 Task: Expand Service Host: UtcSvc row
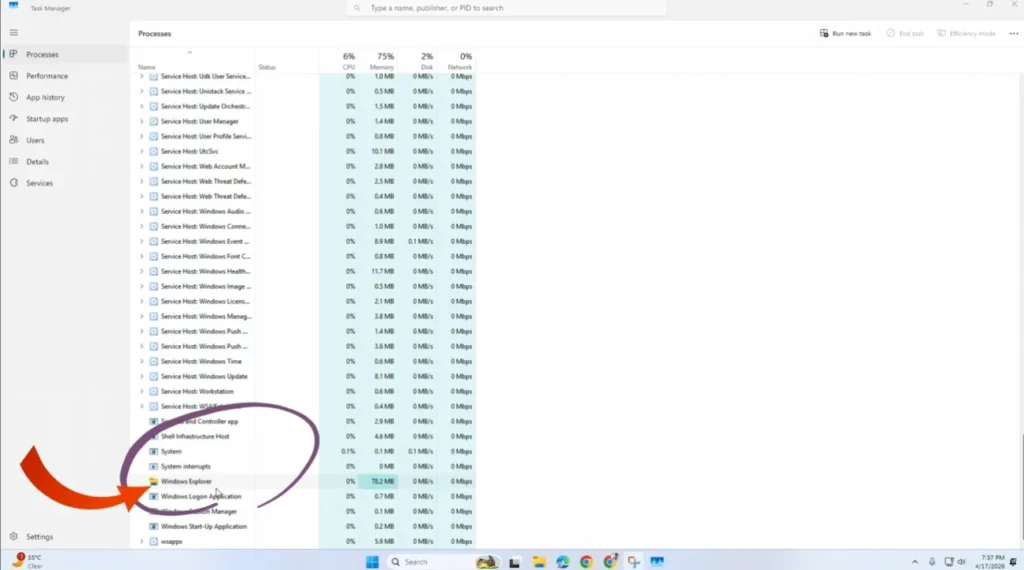[x=142, y=151]
